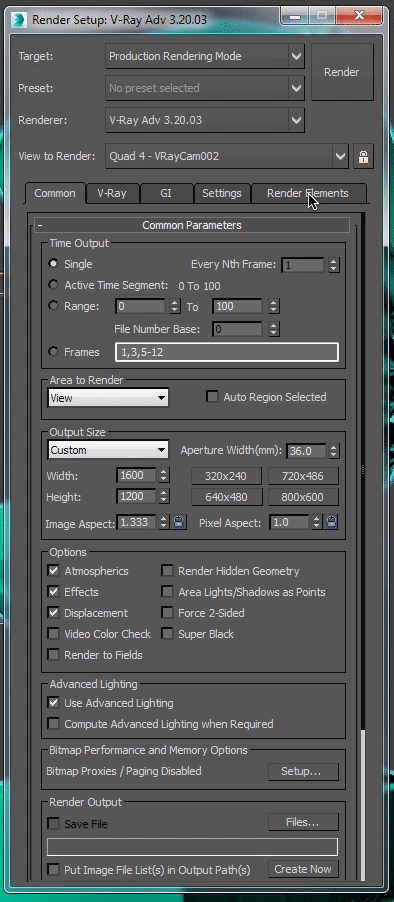394x902 pixels.
Task: Select the Single time output option
Action: click(x=54, y=263)
